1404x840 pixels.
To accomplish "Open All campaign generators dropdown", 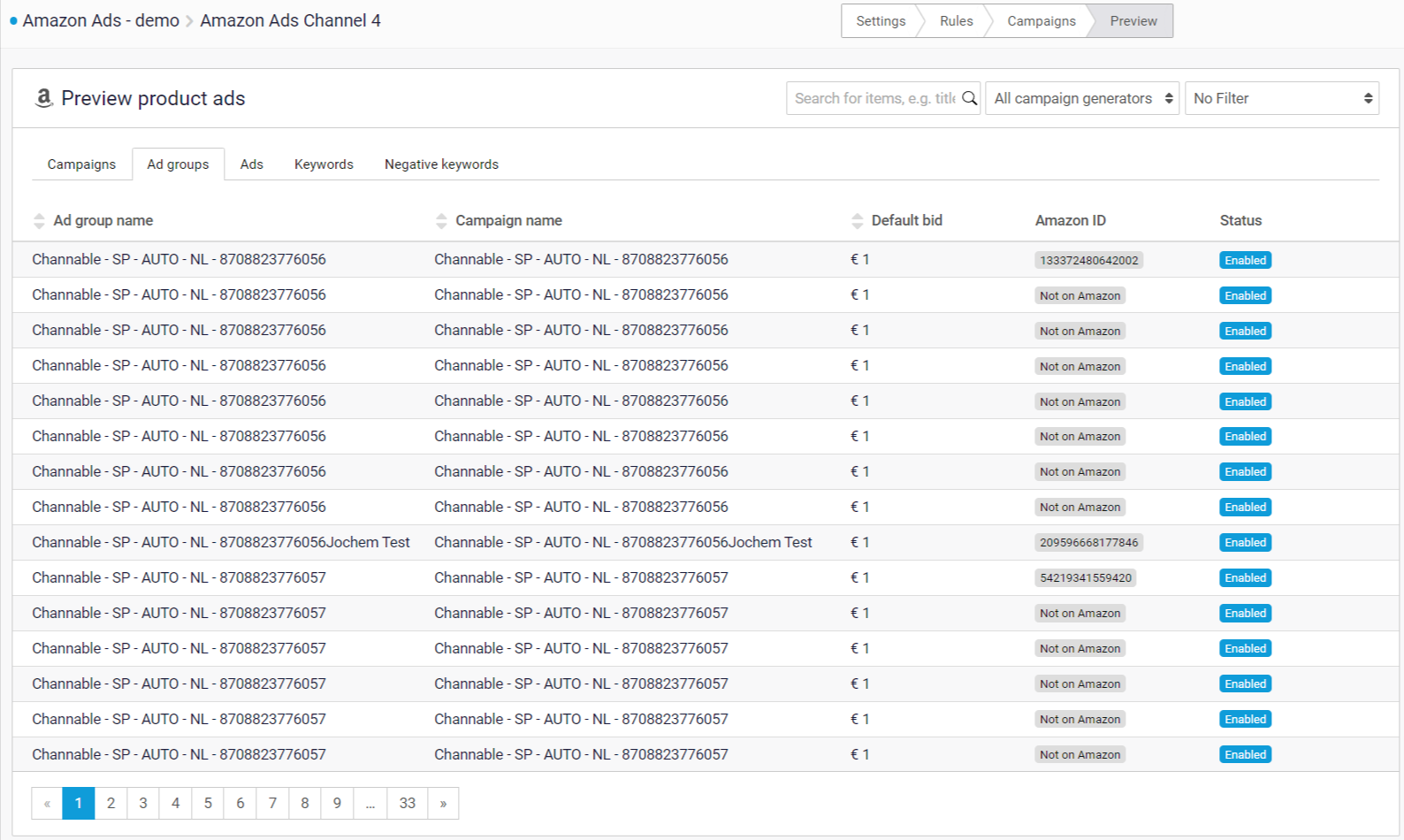I will [1082, 98].
